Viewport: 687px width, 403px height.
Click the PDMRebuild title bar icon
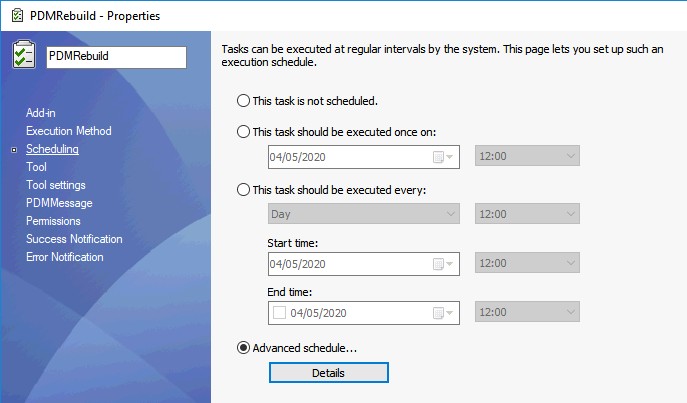pyautogui.click(x=16, y=16)
